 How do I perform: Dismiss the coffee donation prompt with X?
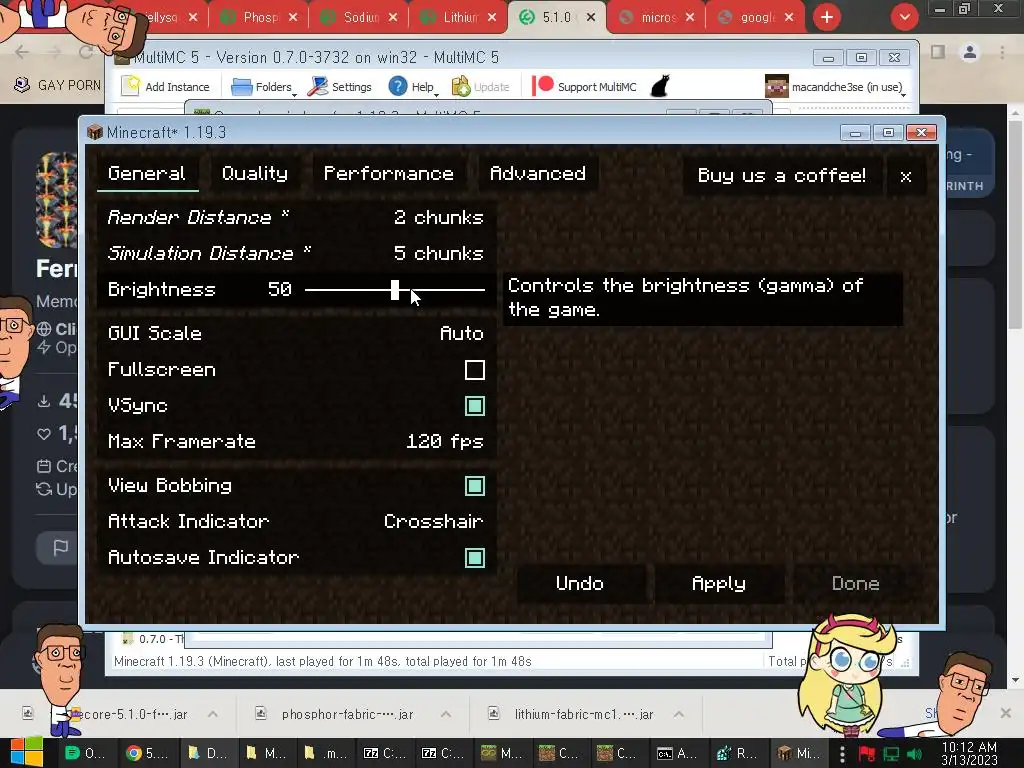point(906,176)
